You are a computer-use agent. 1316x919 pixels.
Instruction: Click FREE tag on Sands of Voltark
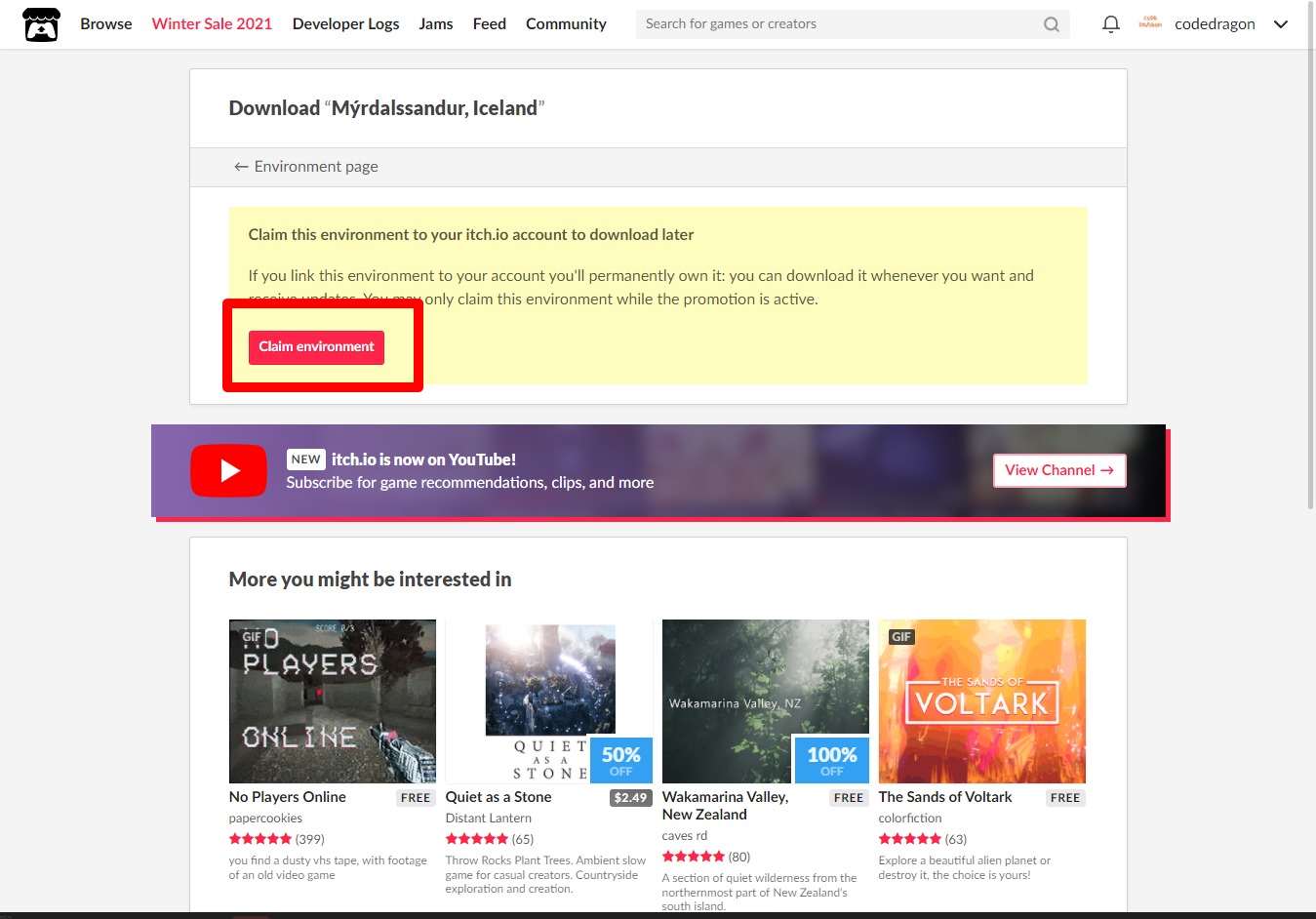click(1065, 798)
